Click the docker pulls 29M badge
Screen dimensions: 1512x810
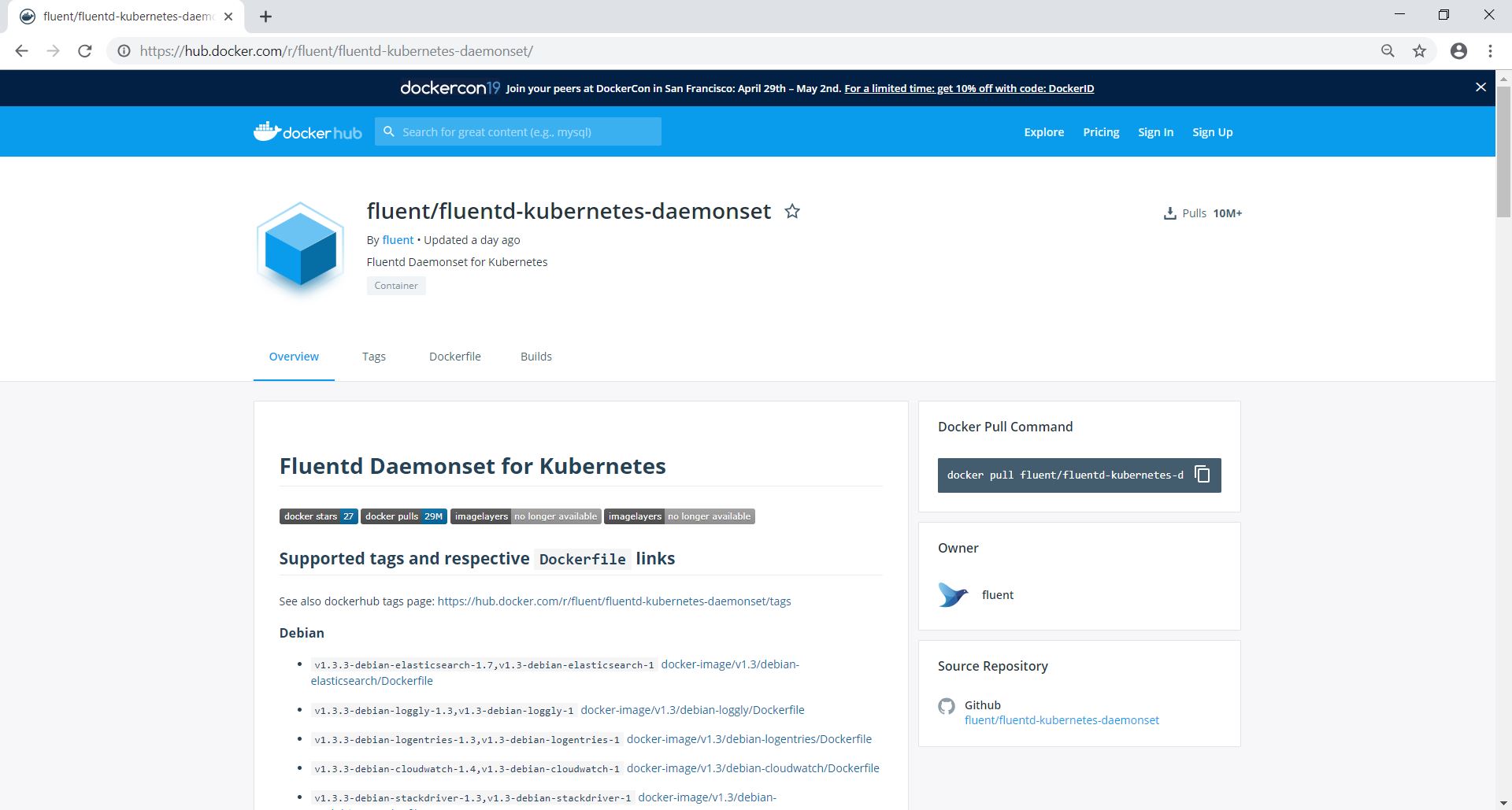click(404, 516)
